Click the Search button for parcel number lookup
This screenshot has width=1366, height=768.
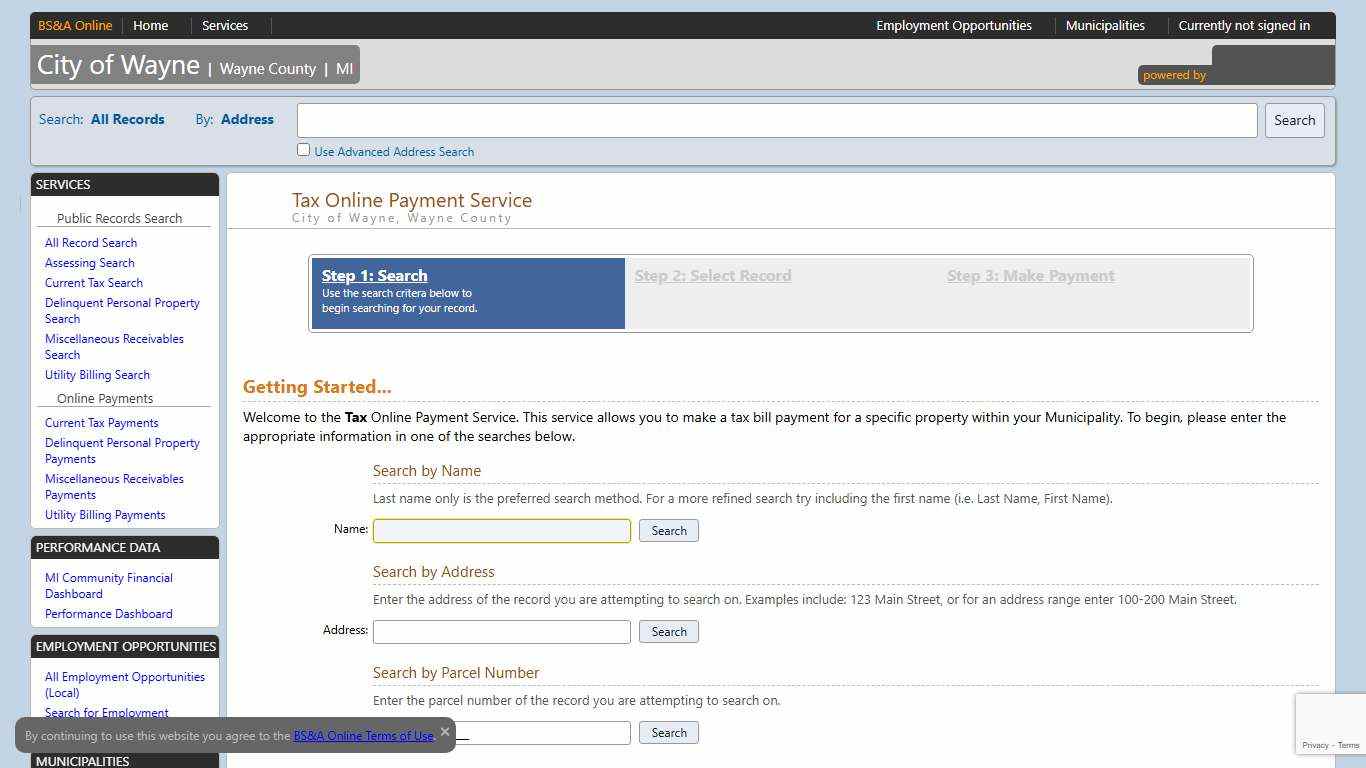668,732
